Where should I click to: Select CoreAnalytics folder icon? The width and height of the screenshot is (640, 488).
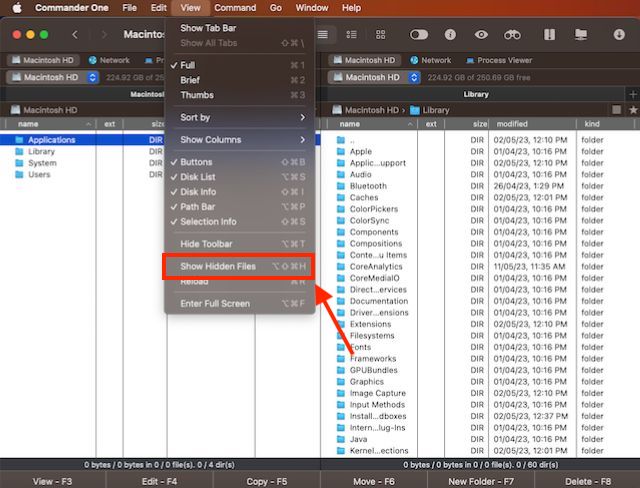click(x=341, y=267)
